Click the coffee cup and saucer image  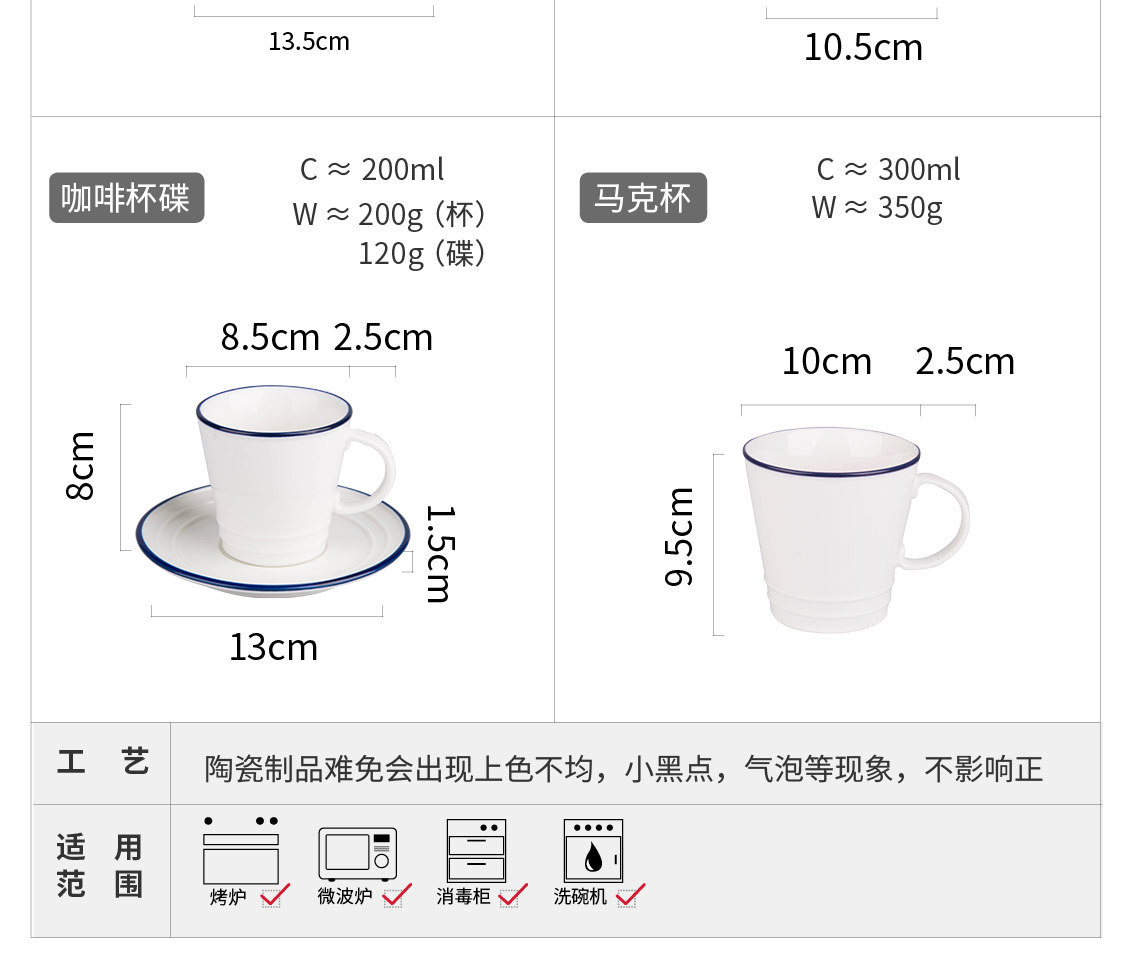point(273,490)
